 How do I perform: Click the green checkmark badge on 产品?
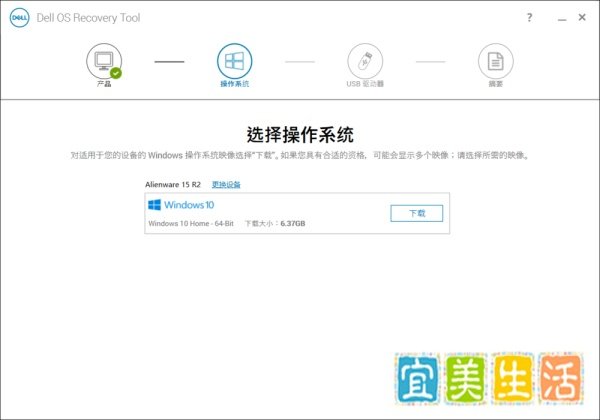point(116,73)
